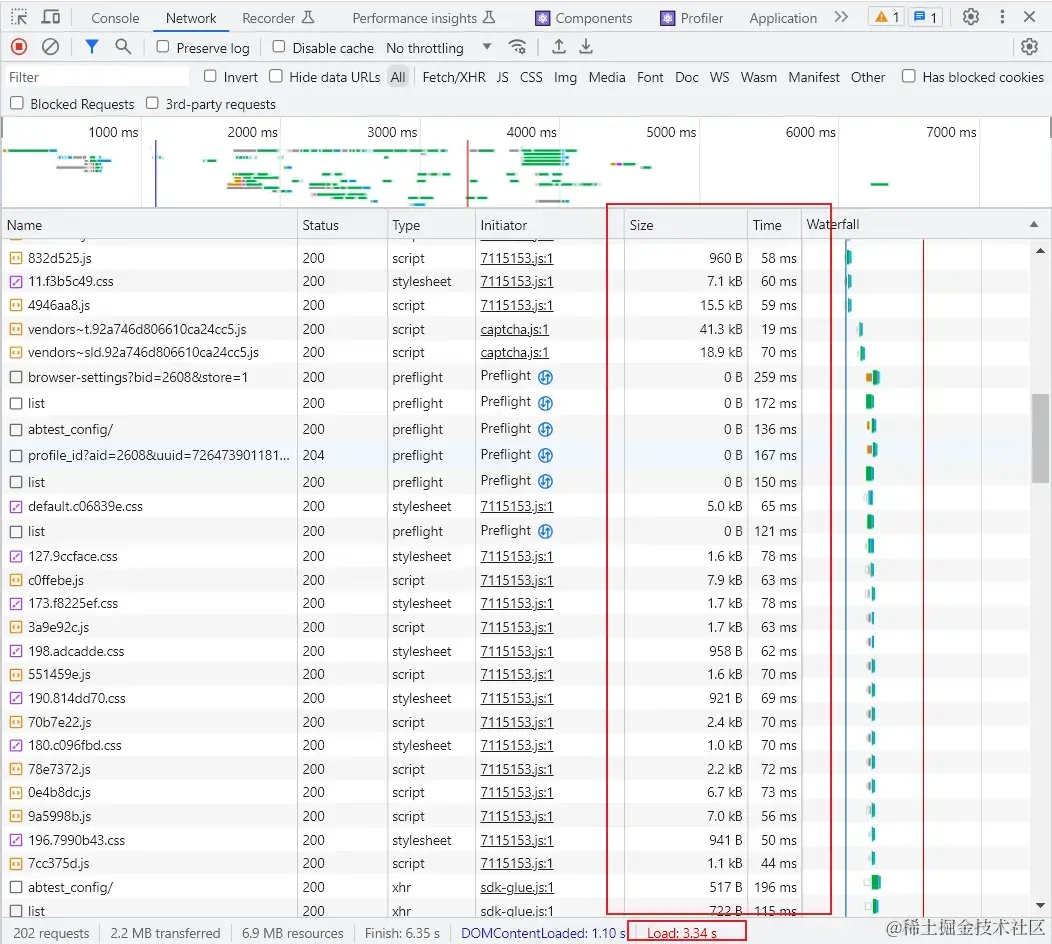Screen dimensions: 1052x944
Task: Open the Application tab
Action: tap(783, 18)
